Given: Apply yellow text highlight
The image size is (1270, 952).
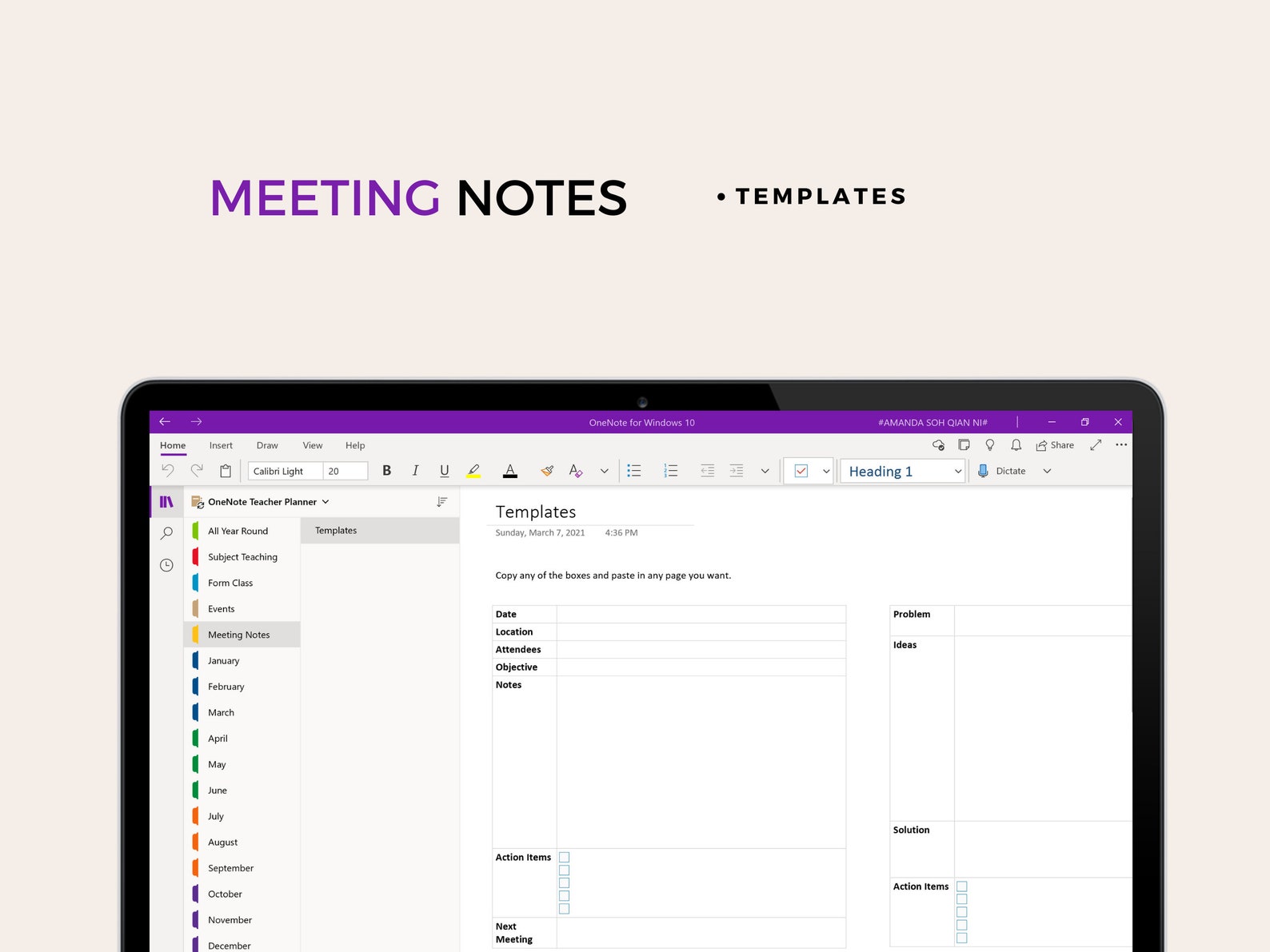Looking at the screenshot, I should click(473, 471).
